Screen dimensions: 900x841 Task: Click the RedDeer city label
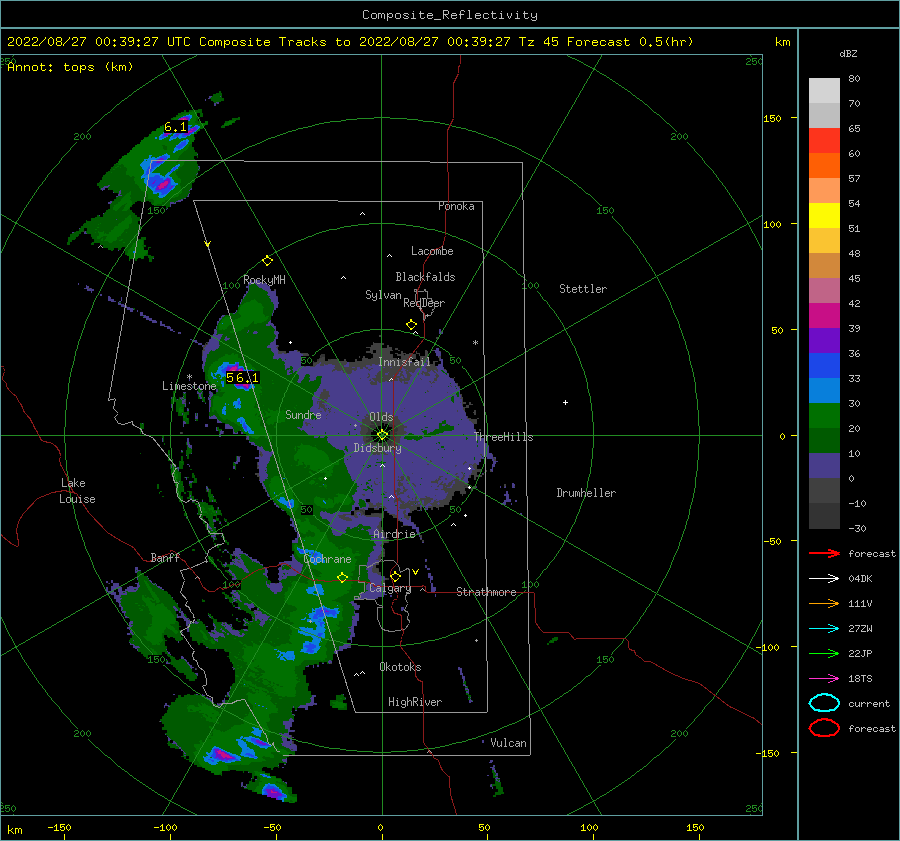tap(424, 303)
